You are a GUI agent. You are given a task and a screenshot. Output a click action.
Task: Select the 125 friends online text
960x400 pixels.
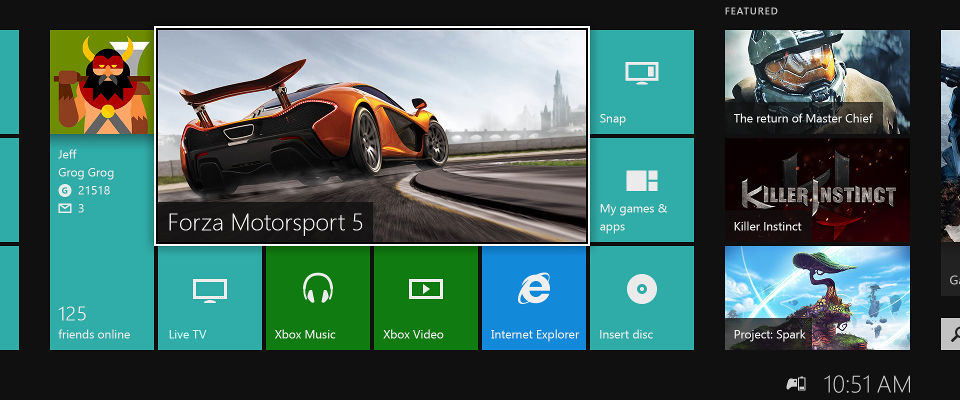coord(94,323)
